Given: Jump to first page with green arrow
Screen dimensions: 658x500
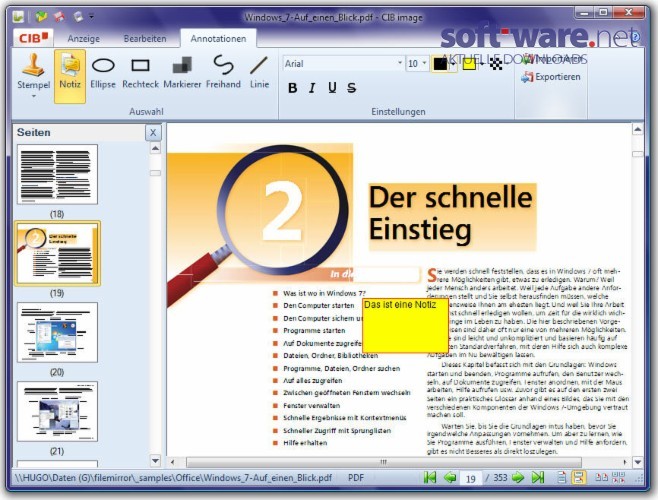Looking at the screenshot, I should [430, 477].
